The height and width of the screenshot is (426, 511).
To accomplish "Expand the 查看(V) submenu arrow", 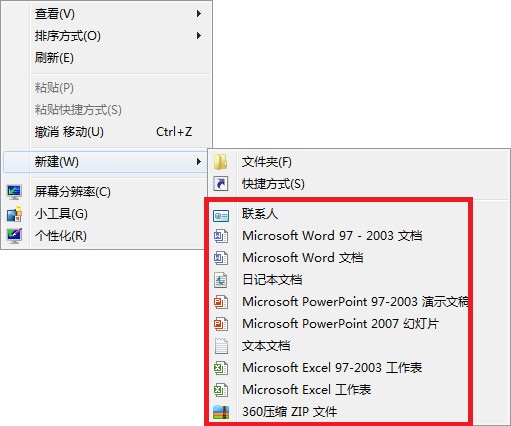I will pyautogui.click(x=199, y=14).
